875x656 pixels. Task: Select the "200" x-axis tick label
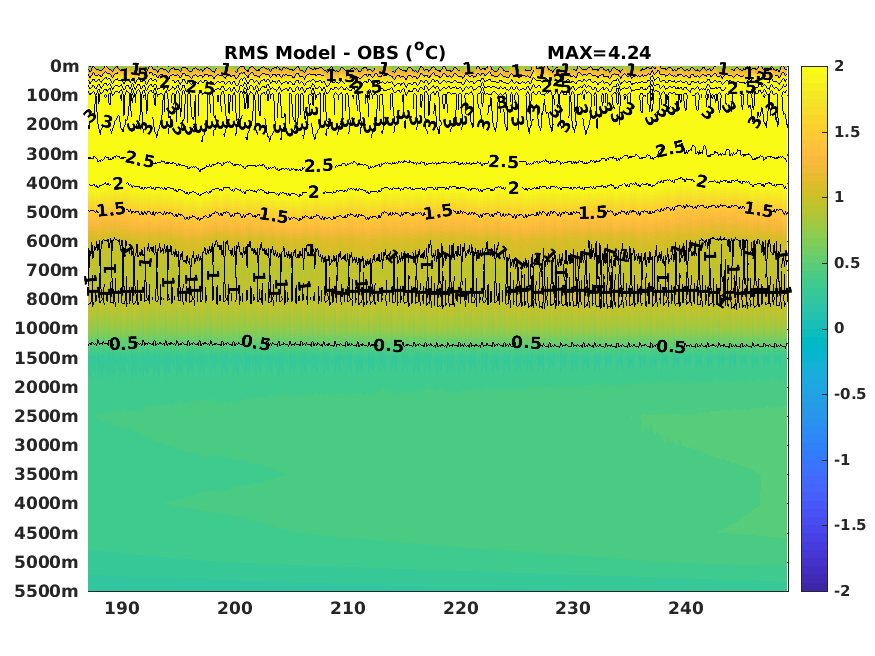(235, 608)
